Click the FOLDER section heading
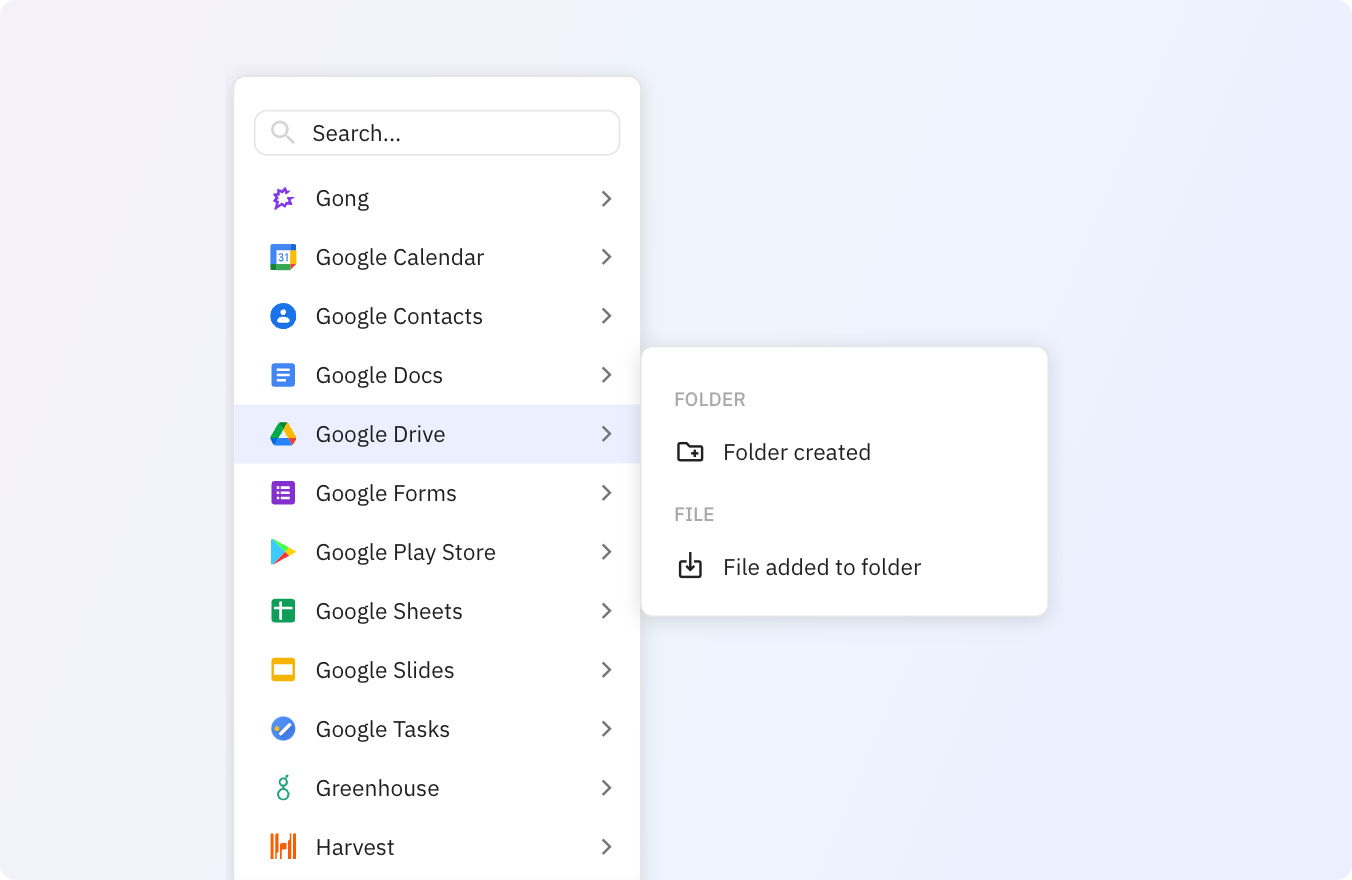Screen dimensions: 1352x880 (x=710, y=400)
